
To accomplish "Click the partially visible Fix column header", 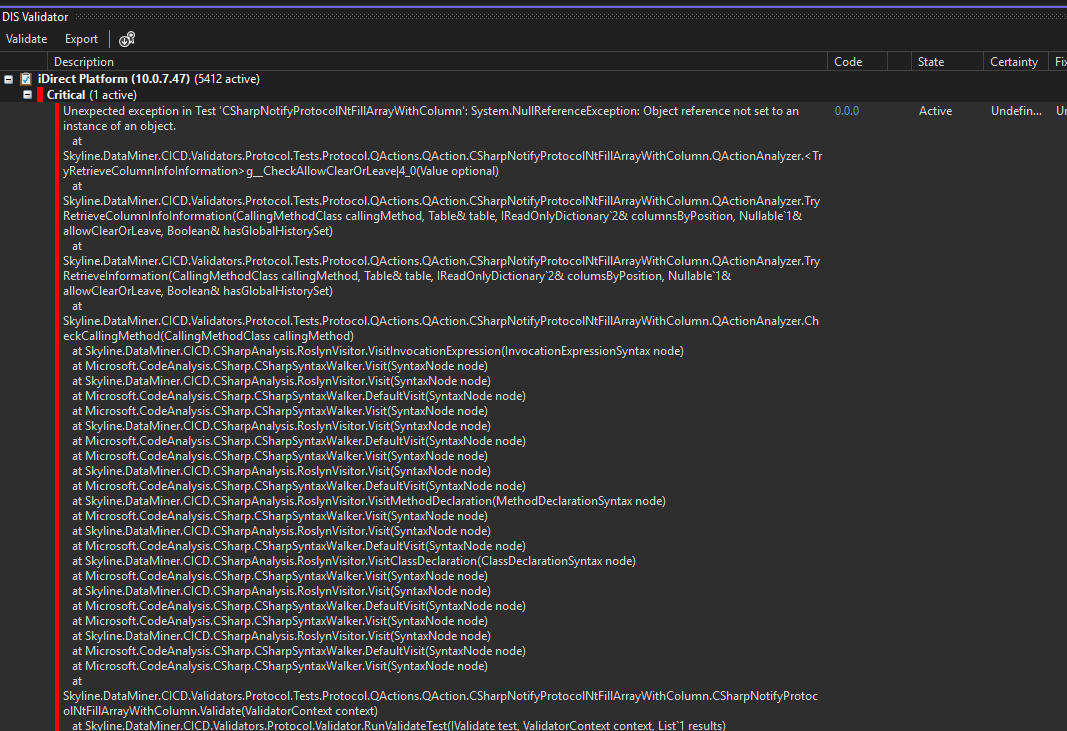I will point(1059,62).
